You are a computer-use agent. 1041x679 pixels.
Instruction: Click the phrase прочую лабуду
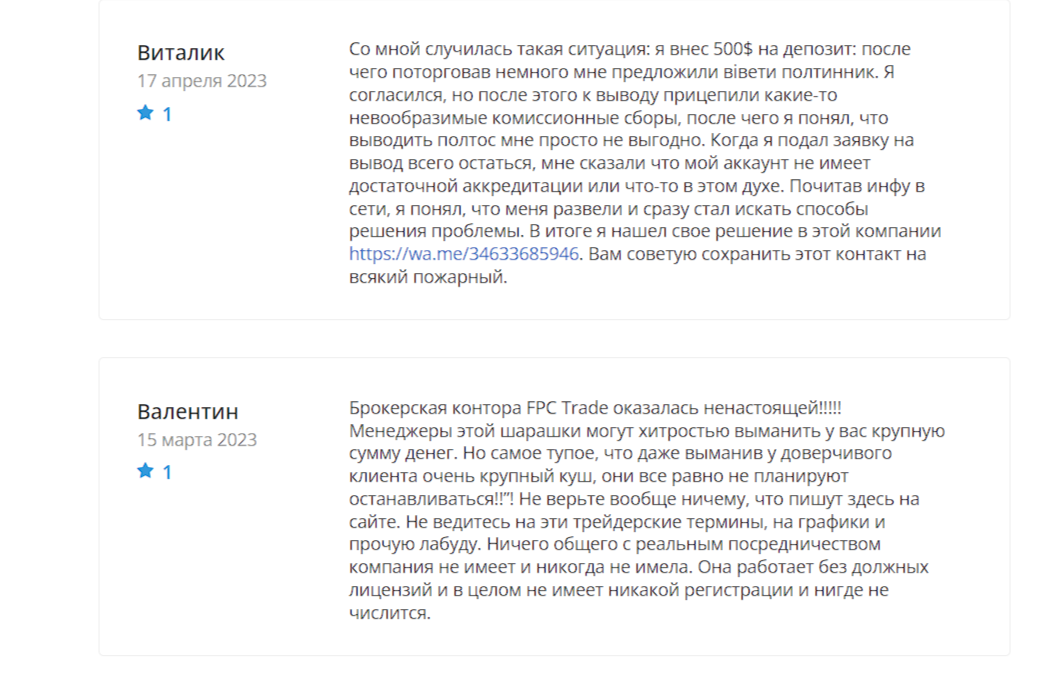[x=415, y=544]
